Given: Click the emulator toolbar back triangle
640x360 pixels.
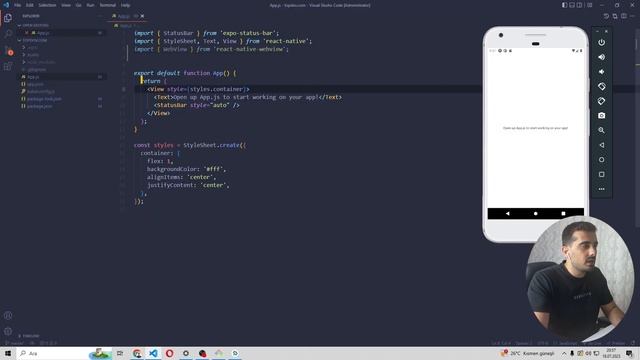Looking at the screenshot, I should click(x=601, y=145).
